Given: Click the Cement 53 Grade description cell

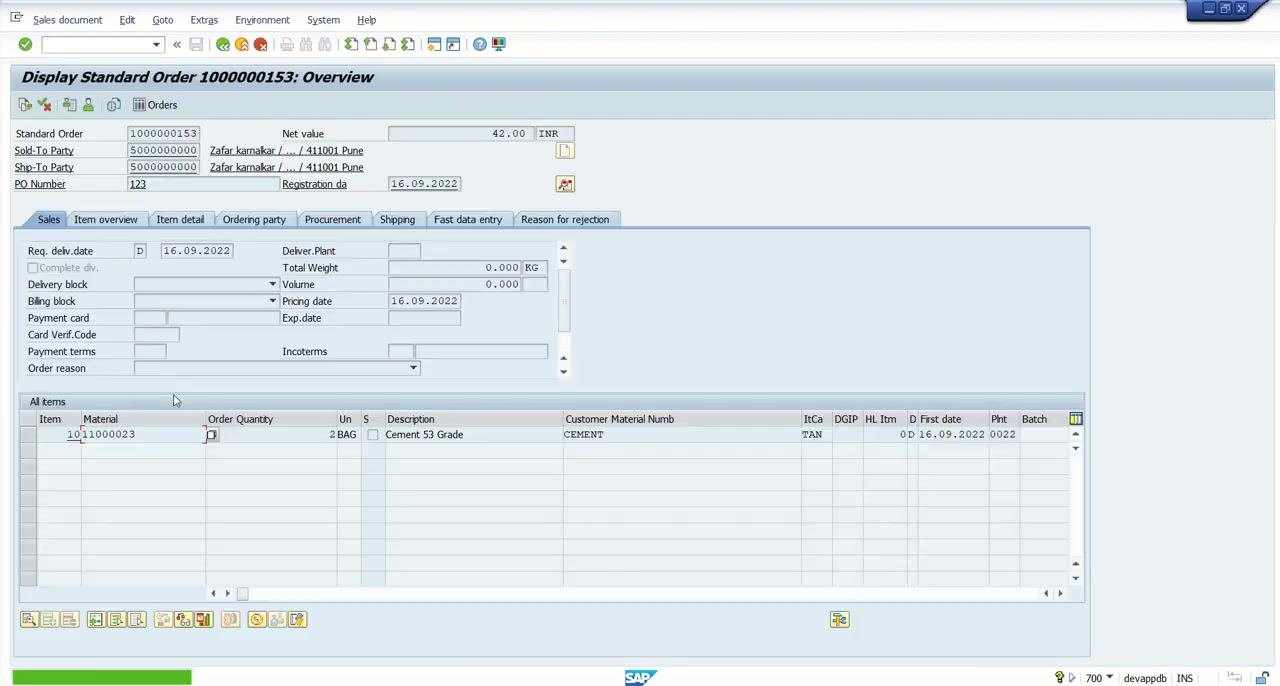Looking at the screenshot, I should click(473, 435).
